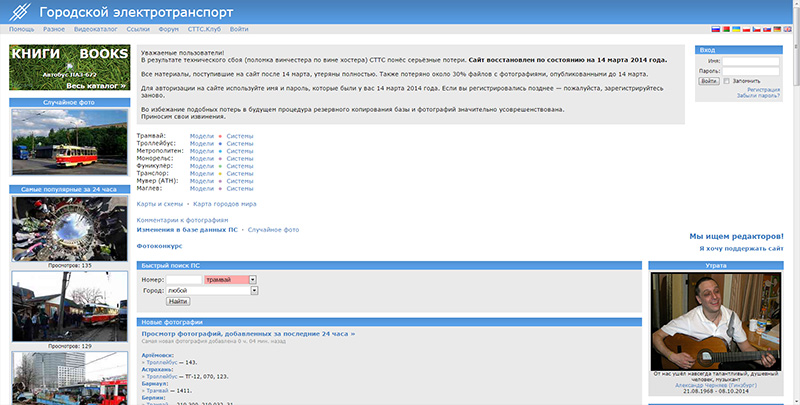The image size is (800, 405).
Task: Click the site logo in the header
Action: 19,12
